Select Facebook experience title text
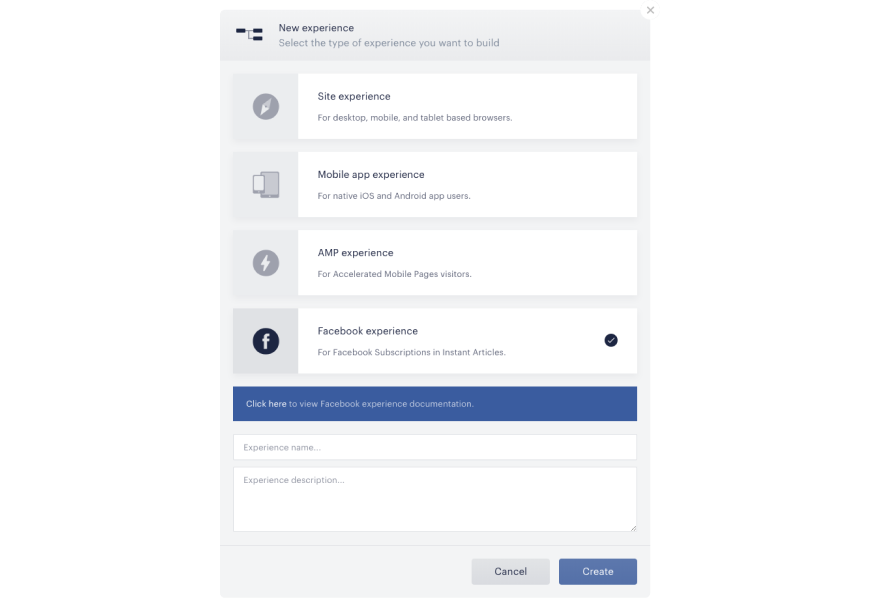The height and width of the screenshot is (598, 880). [368, 331]
